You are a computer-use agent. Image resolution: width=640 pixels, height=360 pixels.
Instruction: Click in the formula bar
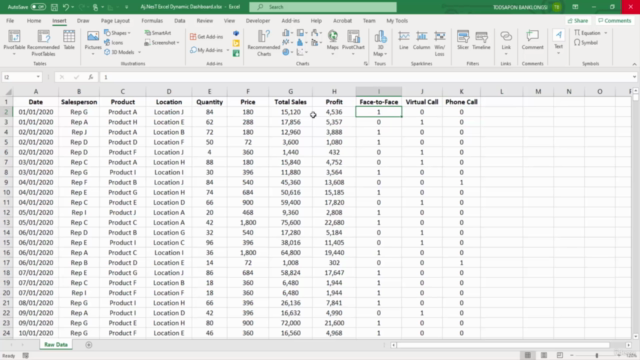coord(367,77)
